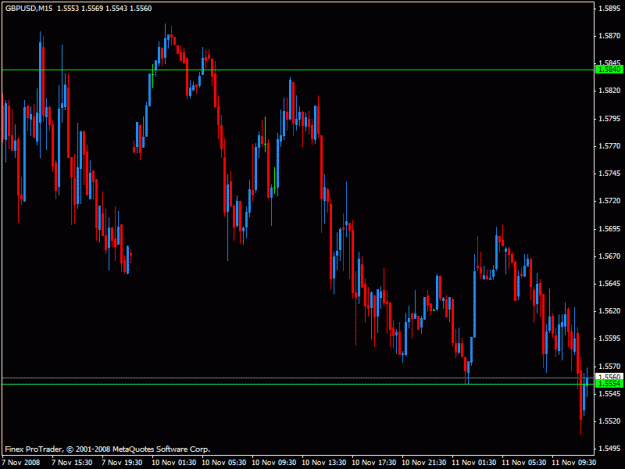Click the upper green horizontal line

click(x=298, y=70)
